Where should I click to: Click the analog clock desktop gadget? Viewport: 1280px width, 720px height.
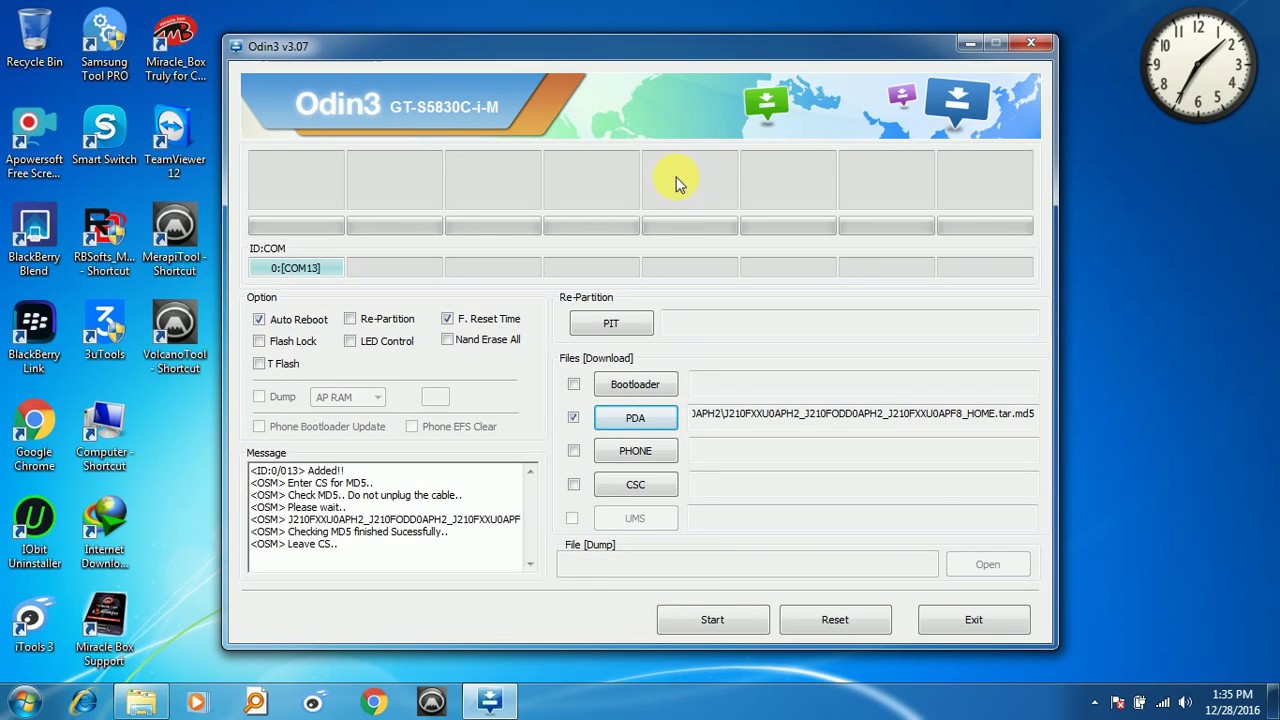point(1198,66)
